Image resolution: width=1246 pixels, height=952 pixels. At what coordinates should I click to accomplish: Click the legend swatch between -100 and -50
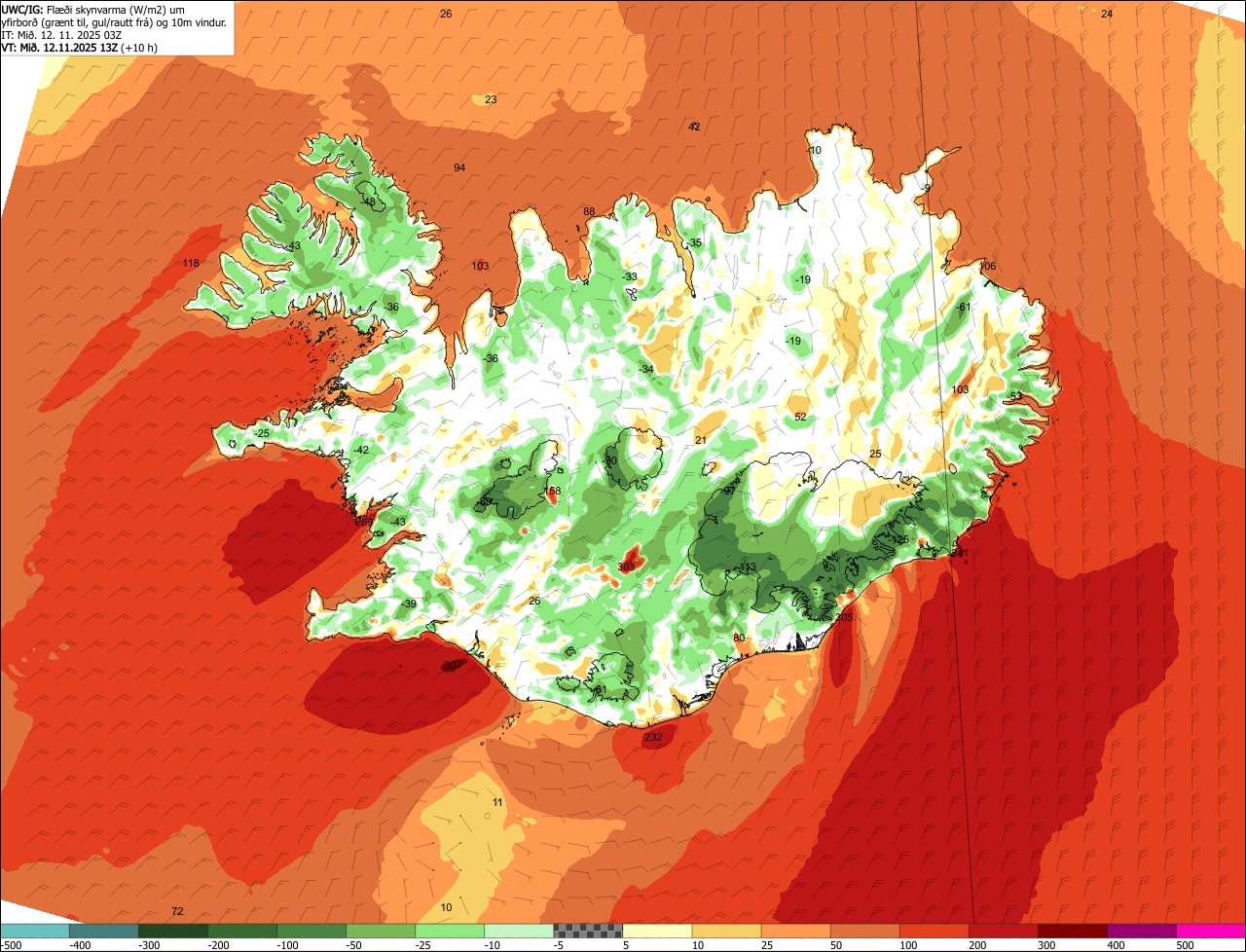pyautogui.click(x=311, y=931)
